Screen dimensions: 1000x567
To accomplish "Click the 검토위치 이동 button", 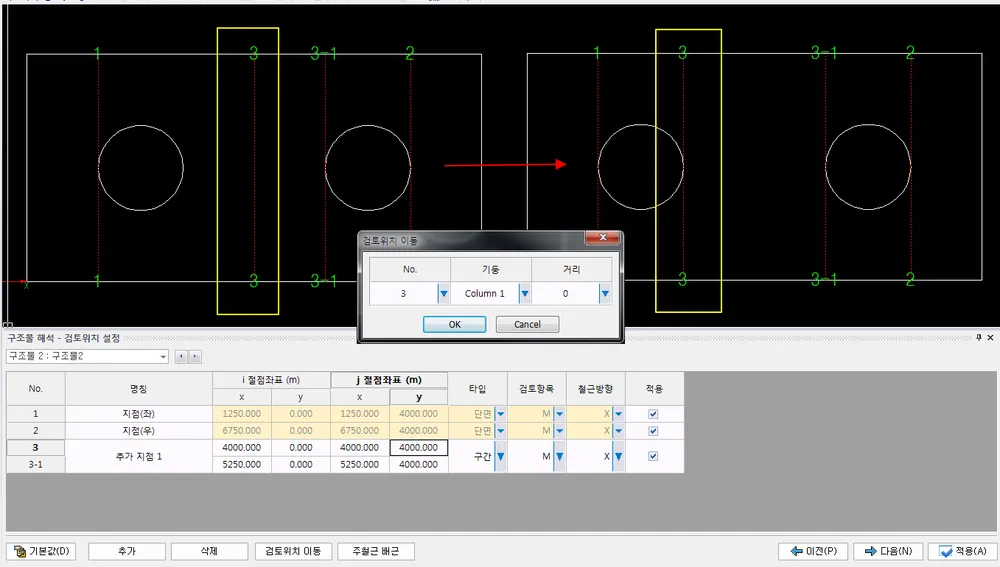I will 293,551.
